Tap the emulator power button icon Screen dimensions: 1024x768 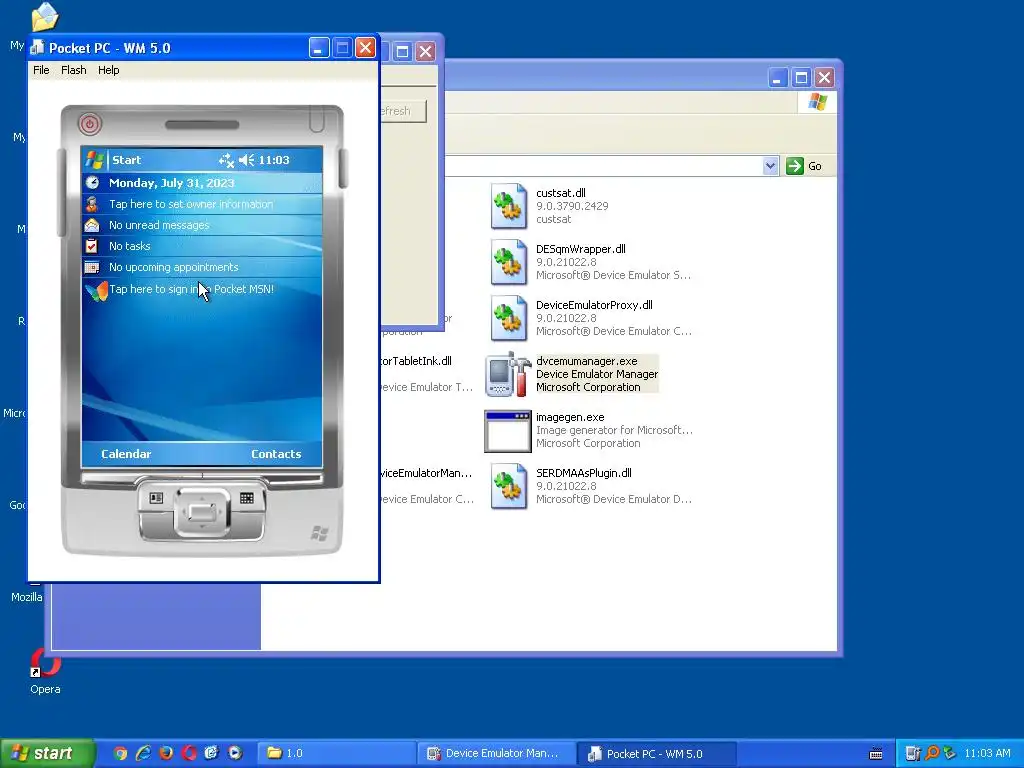click(90, 124)
